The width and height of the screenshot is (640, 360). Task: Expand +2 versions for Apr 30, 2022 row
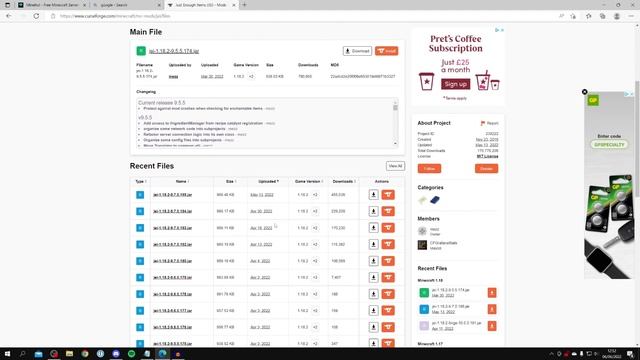[x=315, y=211]
